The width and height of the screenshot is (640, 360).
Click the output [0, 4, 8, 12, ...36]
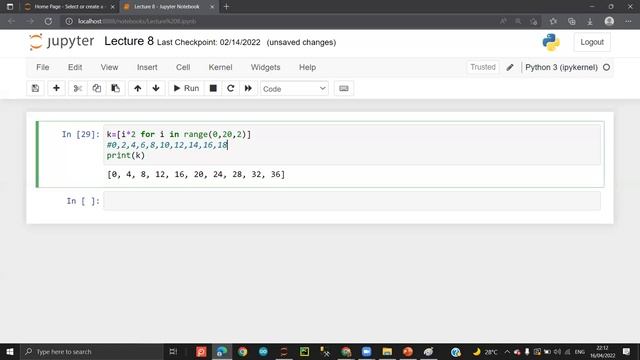(x=196, y=174)
